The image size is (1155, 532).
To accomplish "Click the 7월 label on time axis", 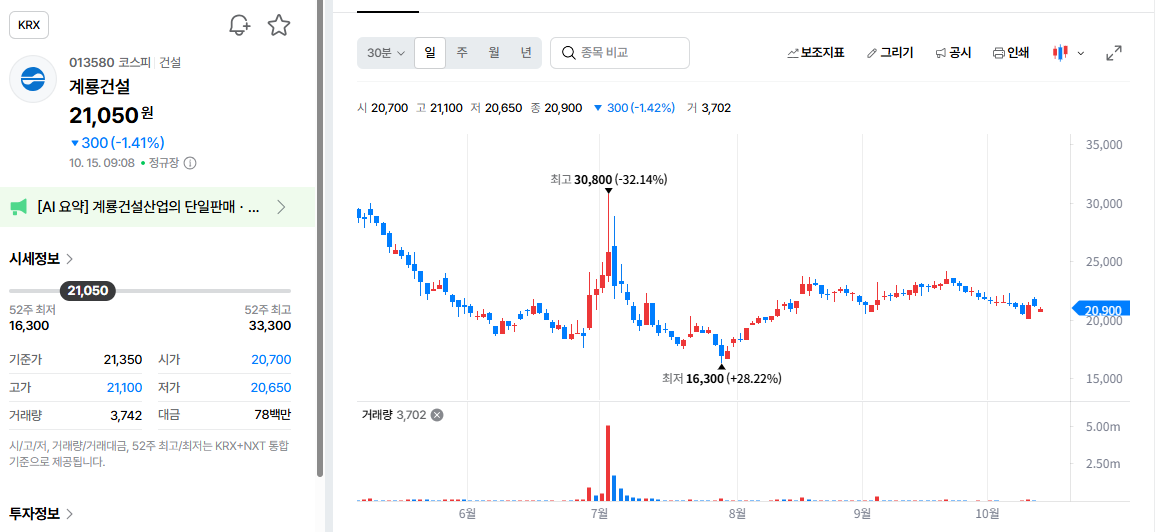I will pos(600,513).
